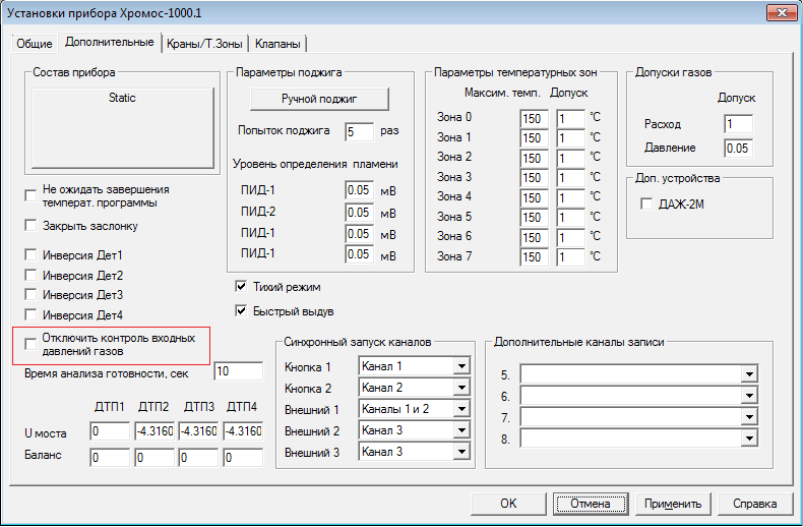This screenshot has height=527, width=803.
Task: Click Зона 0 maximum temperature field
Action: (x=532, y=118)
